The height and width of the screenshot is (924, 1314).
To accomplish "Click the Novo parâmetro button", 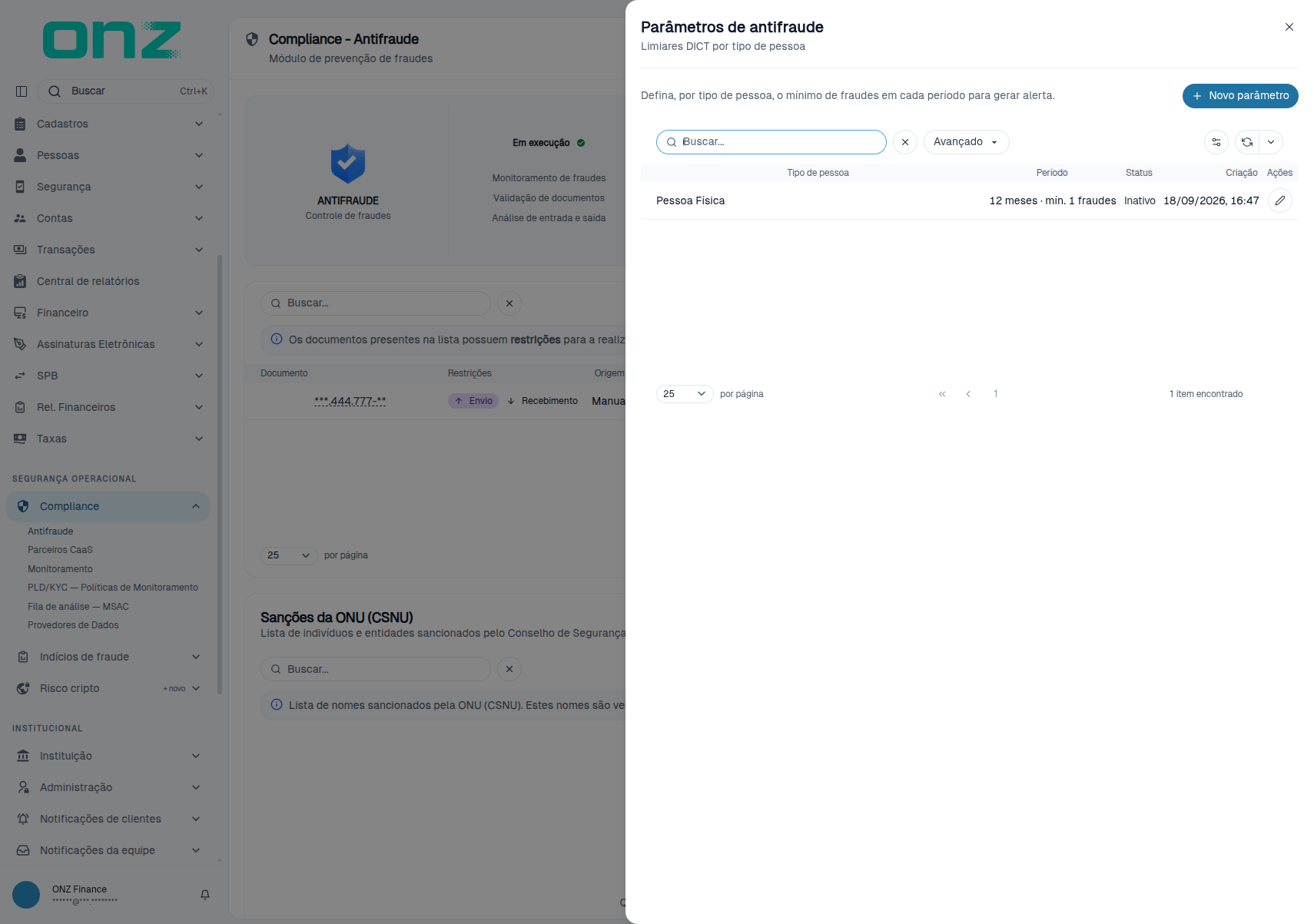I will coord(1240,96).
